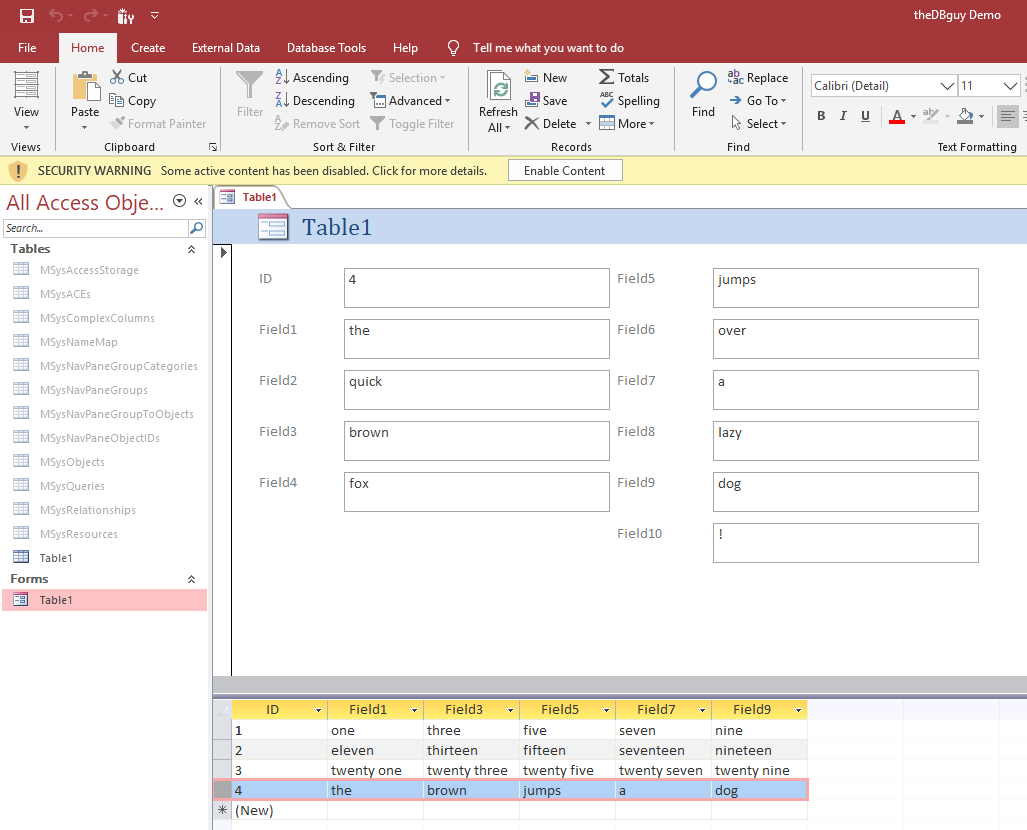Sort Ascending with the A-Z icon
Viewport: 1027px width, 830px height.
tap(282, 77)
